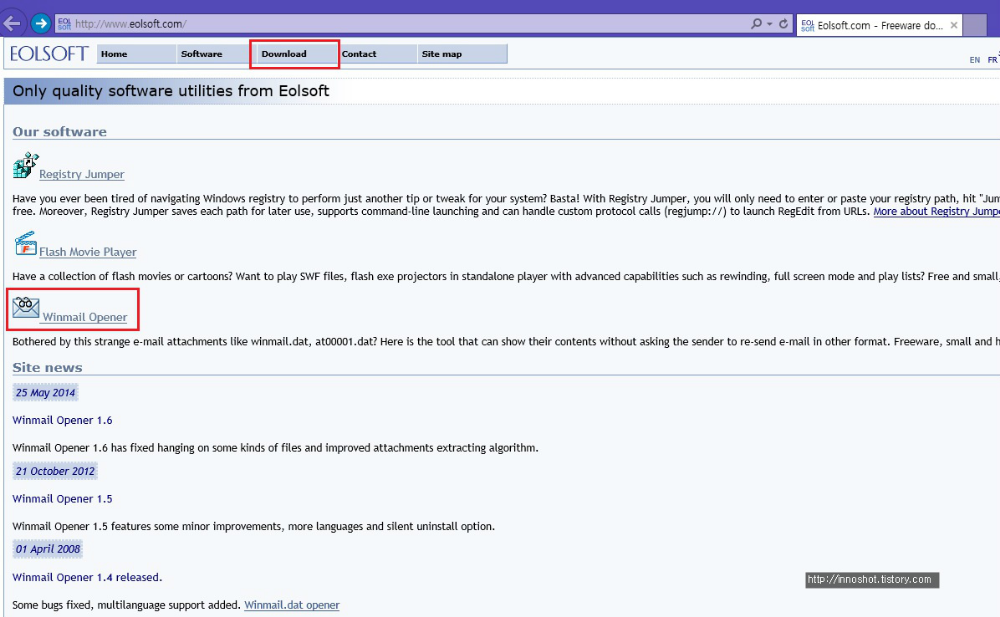This screenshot has width=1000, height=617.
Task: Click the EOLSOFT site logo
Action: tap(48, 54)
